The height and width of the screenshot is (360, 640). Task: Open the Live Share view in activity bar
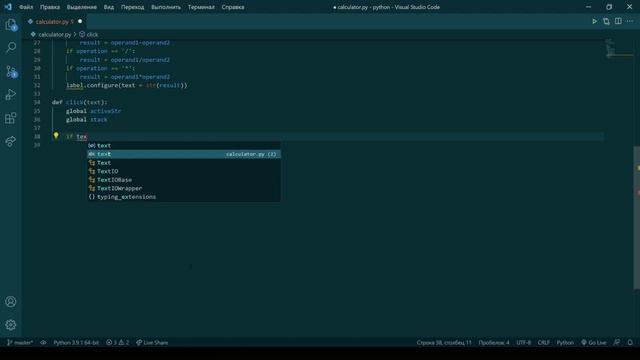click(x=11, y=141)
